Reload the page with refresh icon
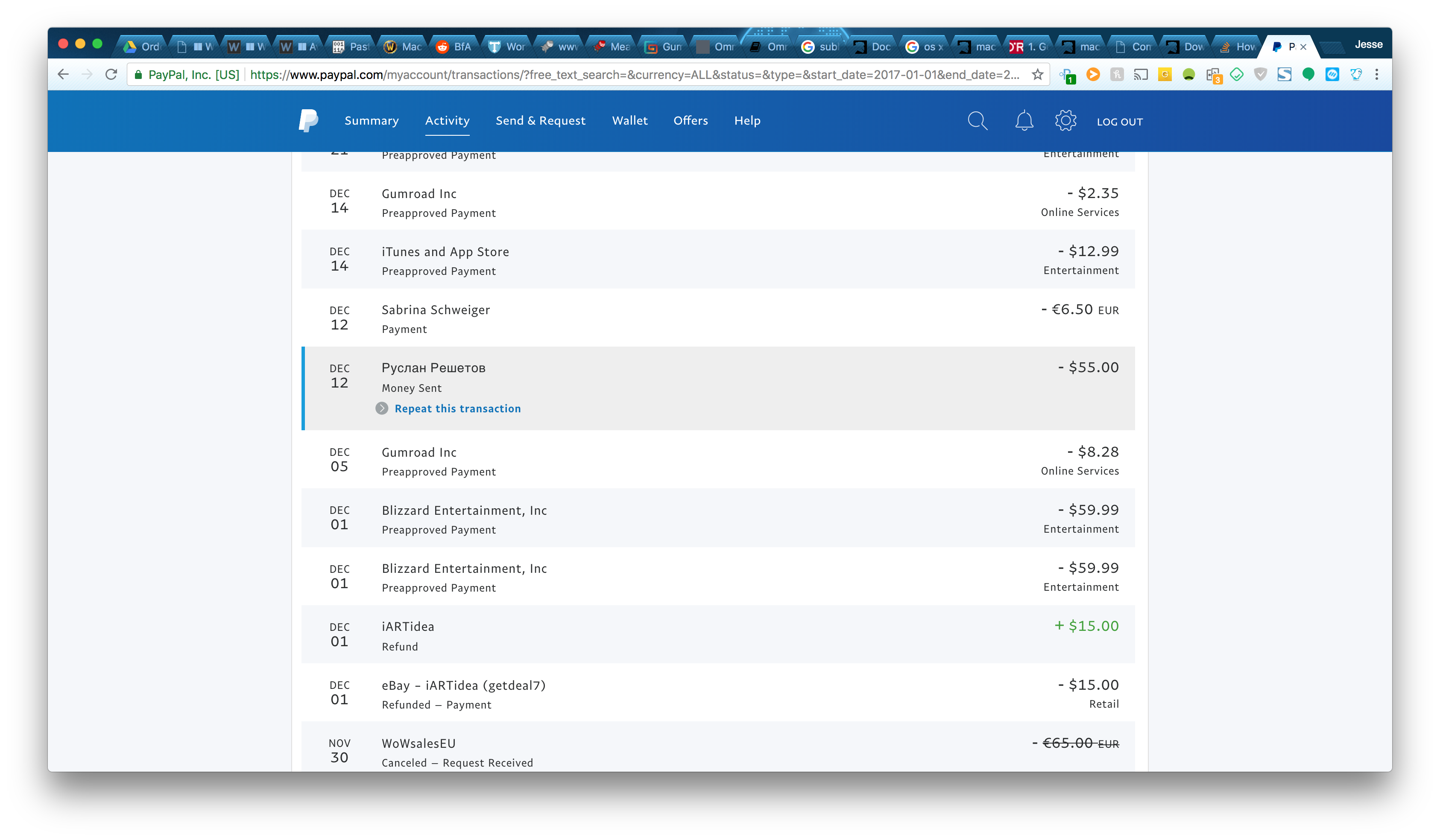1440x840 pixels. pyautogui.click(x=111, y=74)
